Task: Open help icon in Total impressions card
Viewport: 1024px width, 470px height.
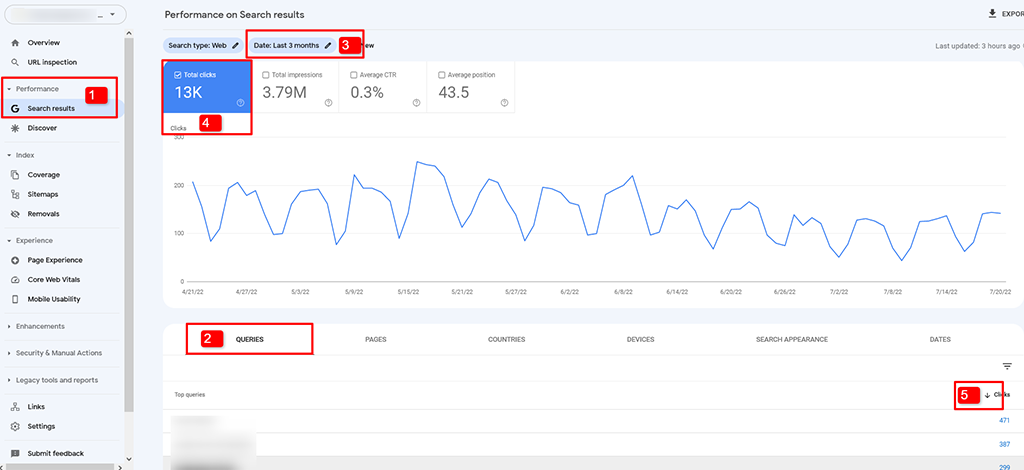Action: (x=328, y=102)
